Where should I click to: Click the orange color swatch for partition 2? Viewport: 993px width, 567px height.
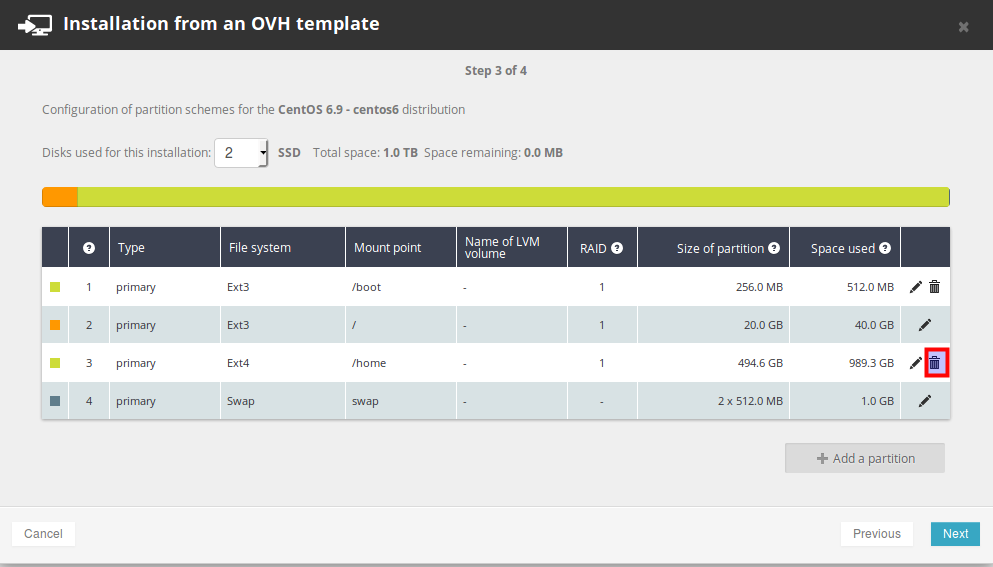coord(55,325)
